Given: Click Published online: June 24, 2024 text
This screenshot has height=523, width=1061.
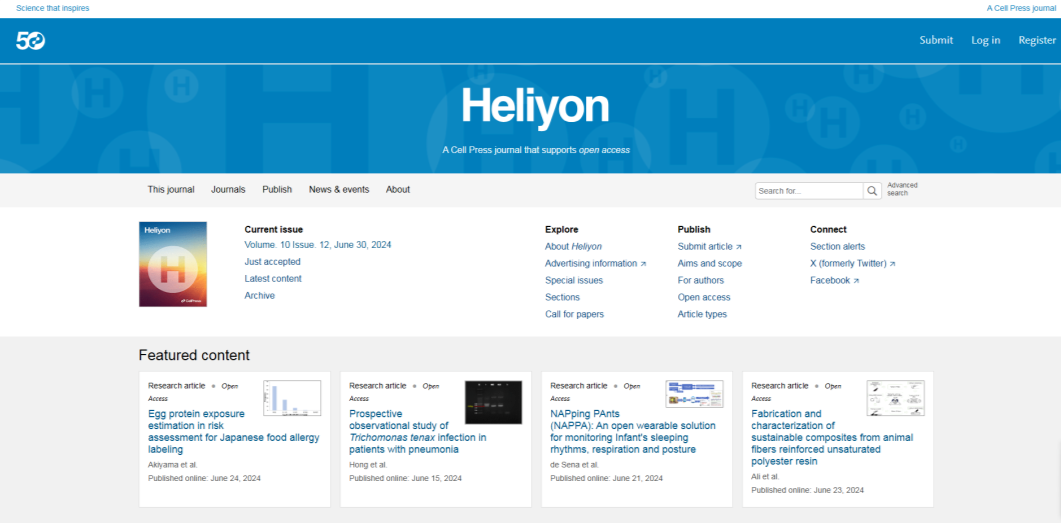Looking at the screenshot, I should [204, 478].
